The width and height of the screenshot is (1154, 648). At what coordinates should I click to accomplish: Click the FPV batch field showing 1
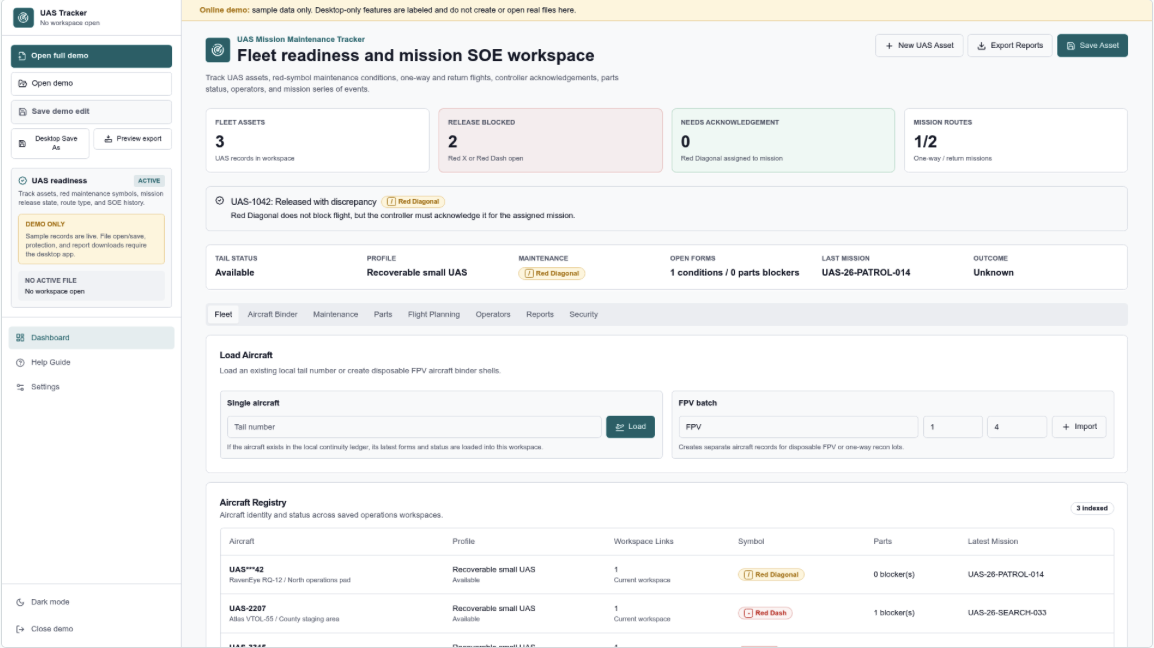pos(952,427)
